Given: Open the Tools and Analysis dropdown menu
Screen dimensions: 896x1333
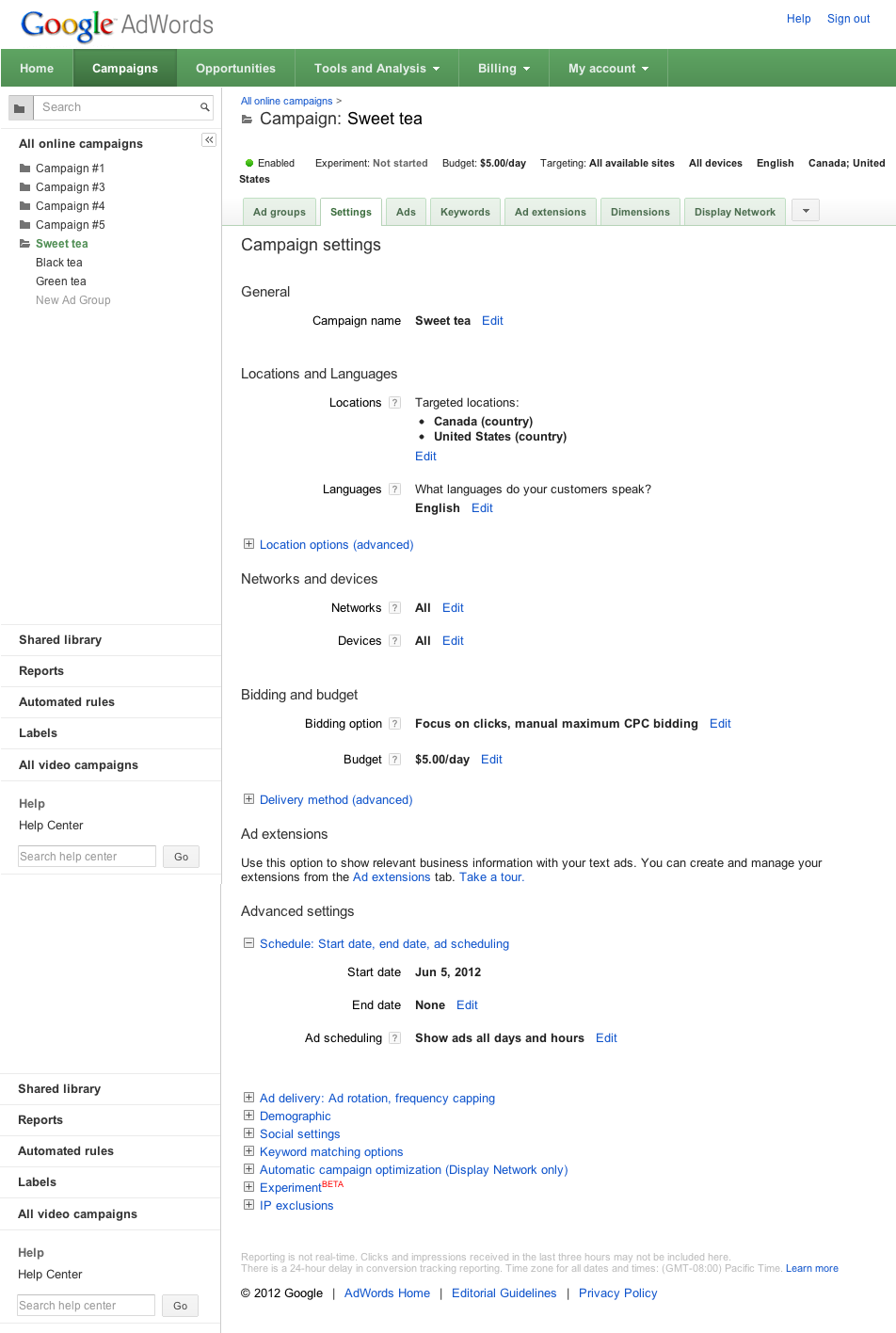Looking at the screenshot, I should (376, 69).
